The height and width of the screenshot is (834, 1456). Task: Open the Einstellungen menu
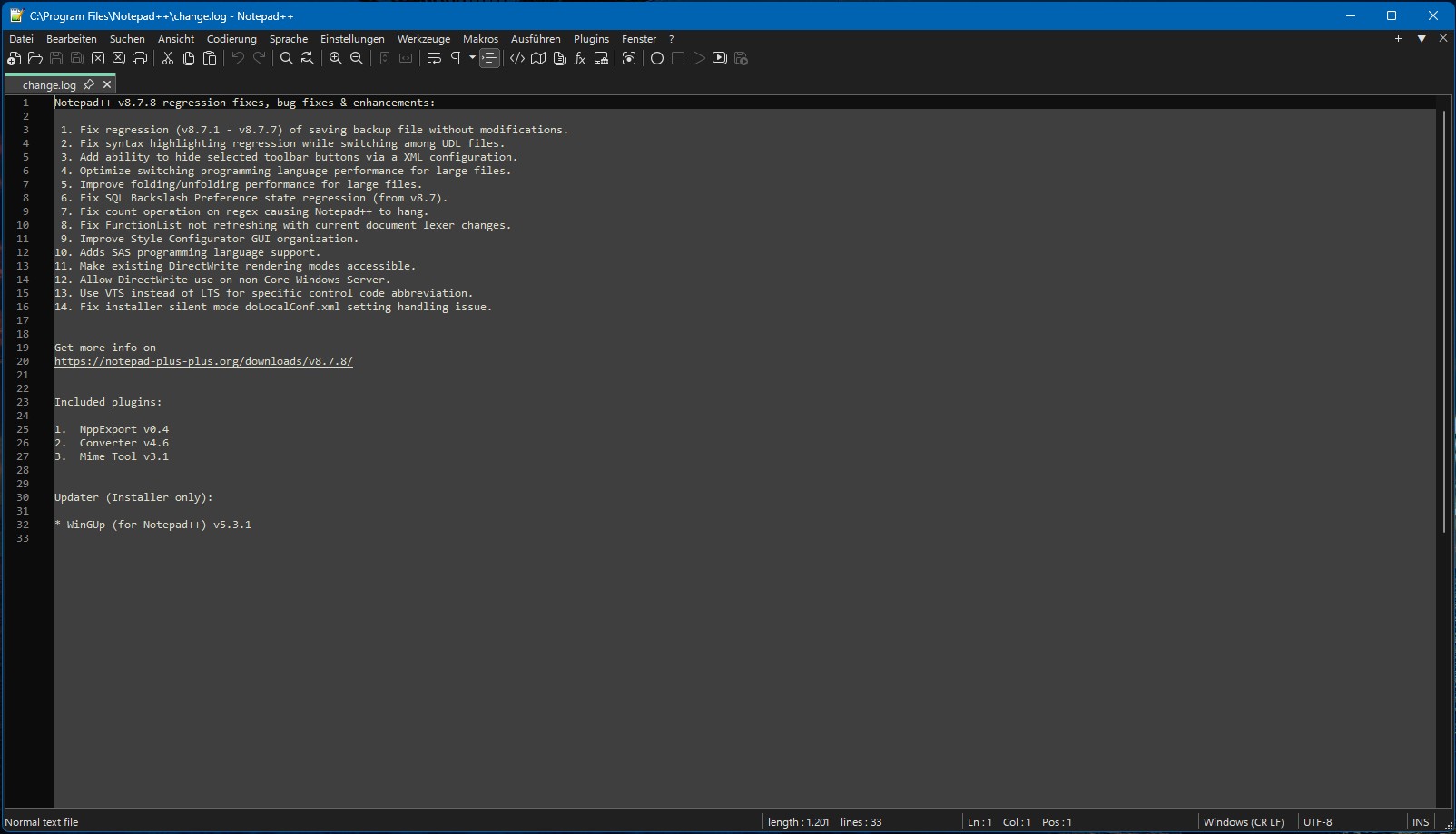352,39
